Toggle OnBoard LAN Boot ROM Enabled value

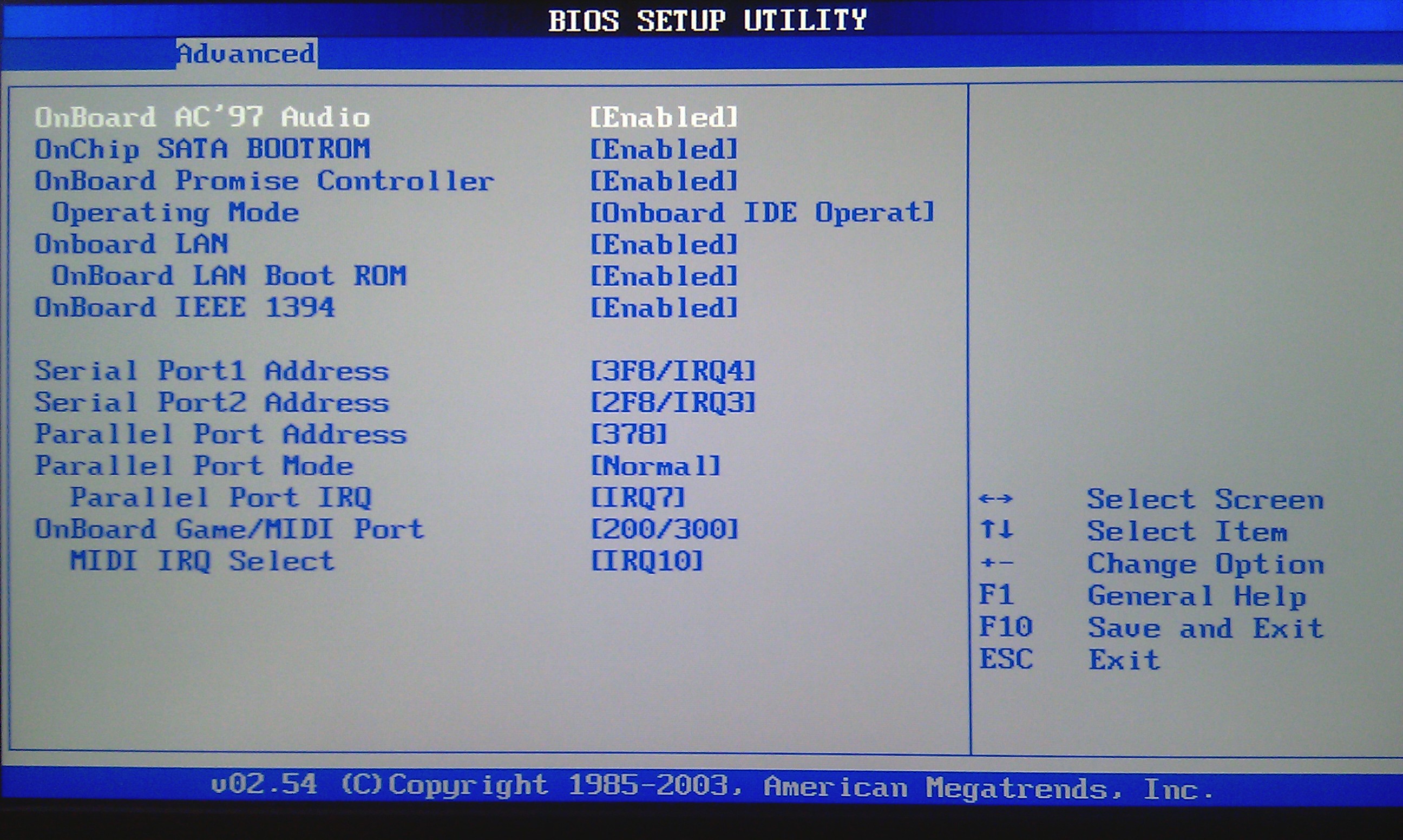tap(664, 277)
